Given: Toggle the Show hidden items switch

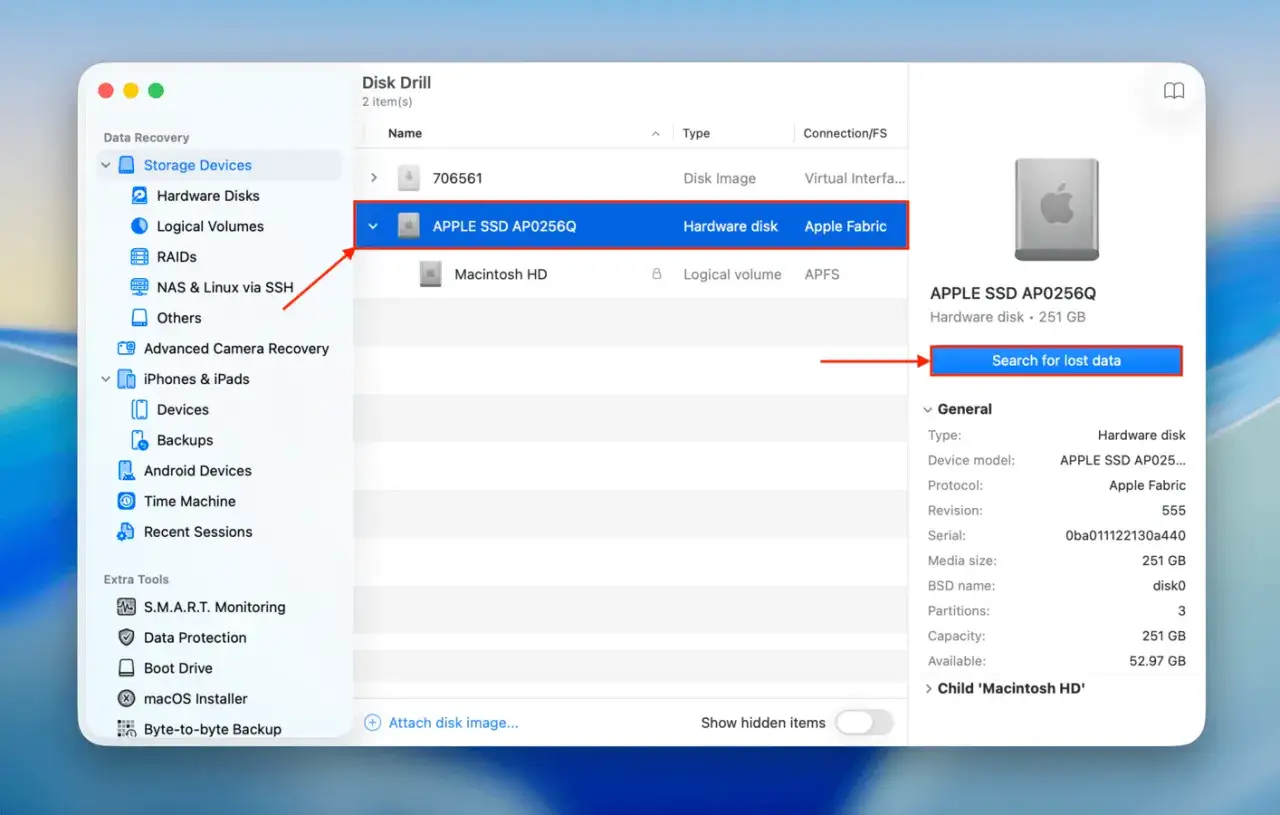Looking at the screenshot, I should (x=864, y=722).
